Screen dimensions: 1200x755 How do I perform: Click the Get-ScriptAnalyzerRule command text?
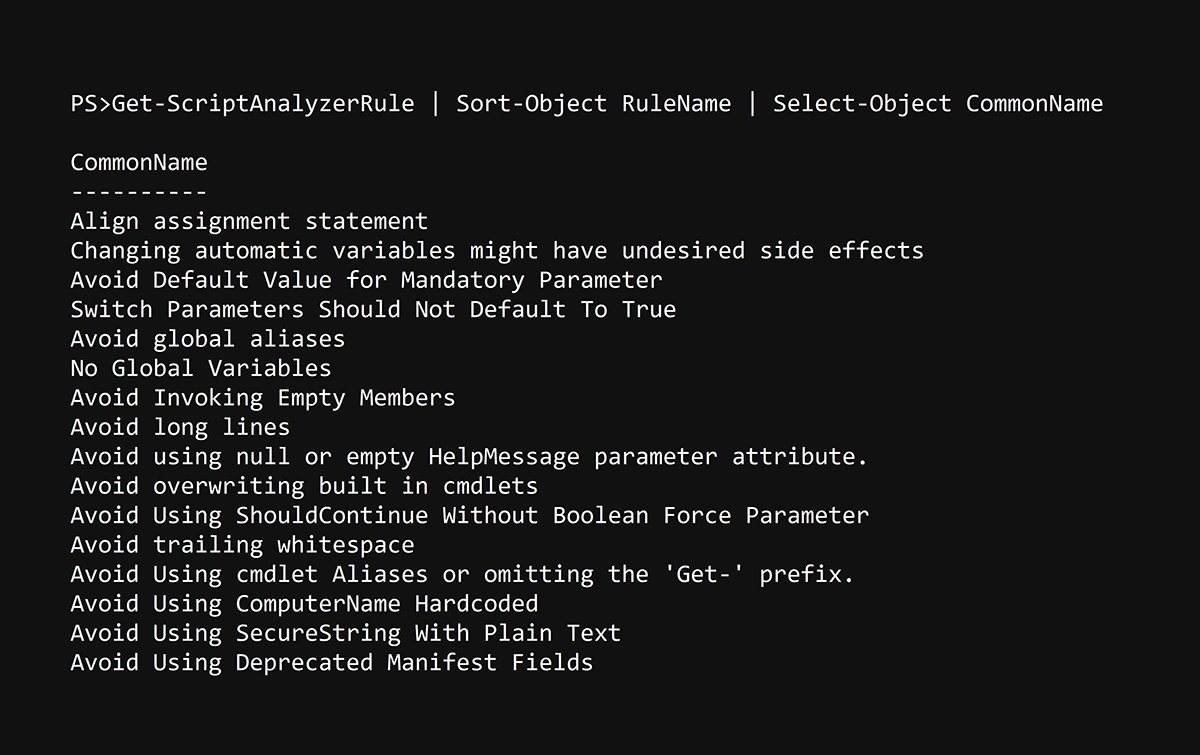click(263, 103)
